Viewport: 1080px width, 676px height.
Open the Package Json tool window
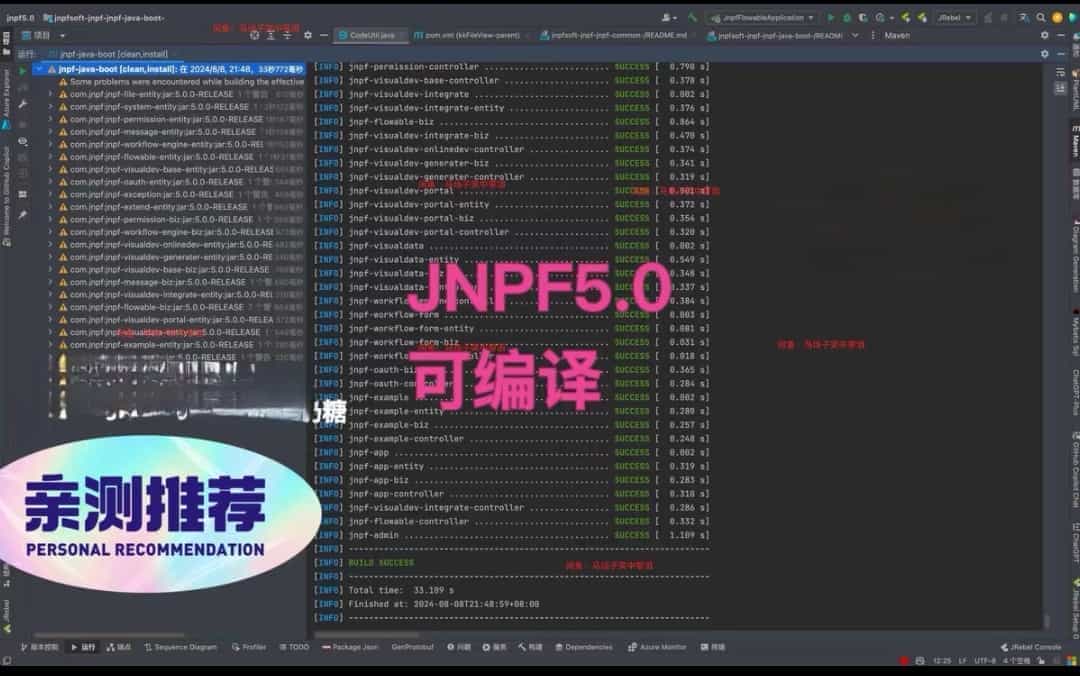(350, 647)
